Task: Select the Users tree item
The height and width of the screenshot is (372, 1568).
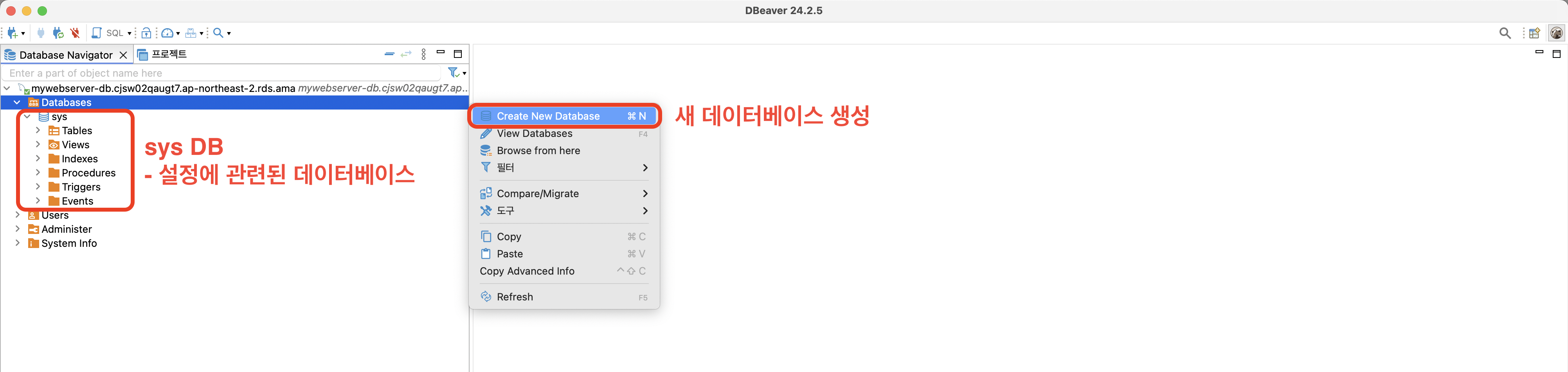Action: [49, 215]
